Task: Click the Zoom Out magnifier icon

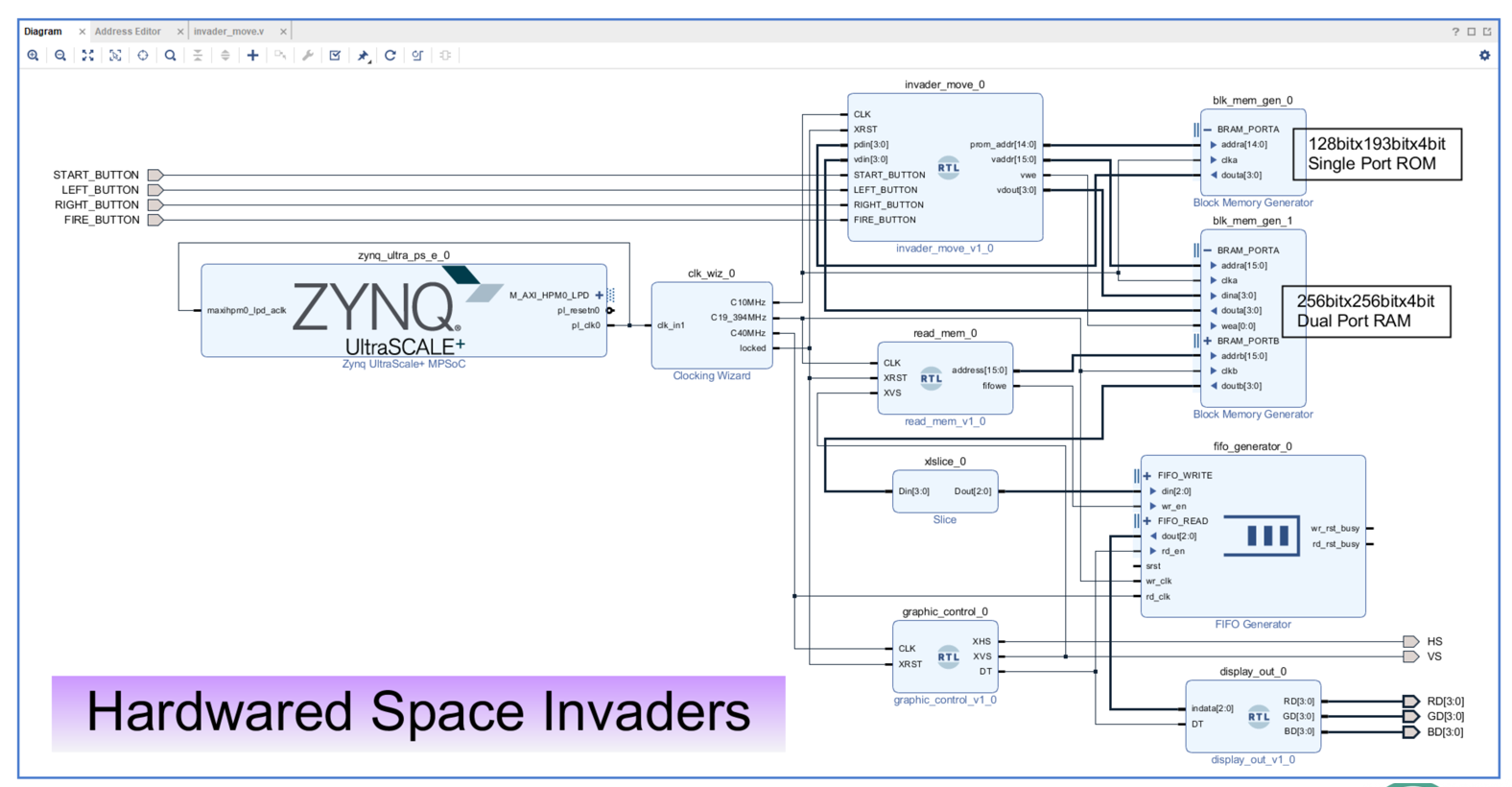Action: [x=60, y=56]
